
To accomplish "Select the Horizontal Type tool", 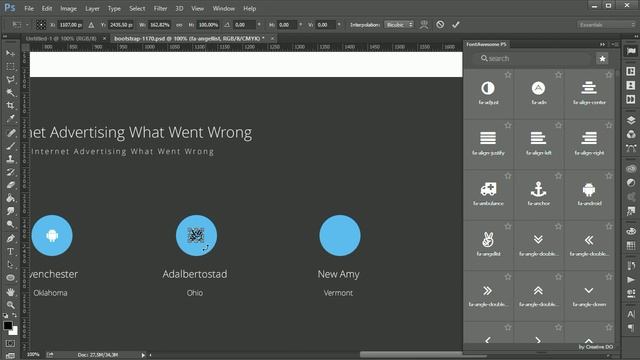I will pyautogui.click(x=10, y=251).
